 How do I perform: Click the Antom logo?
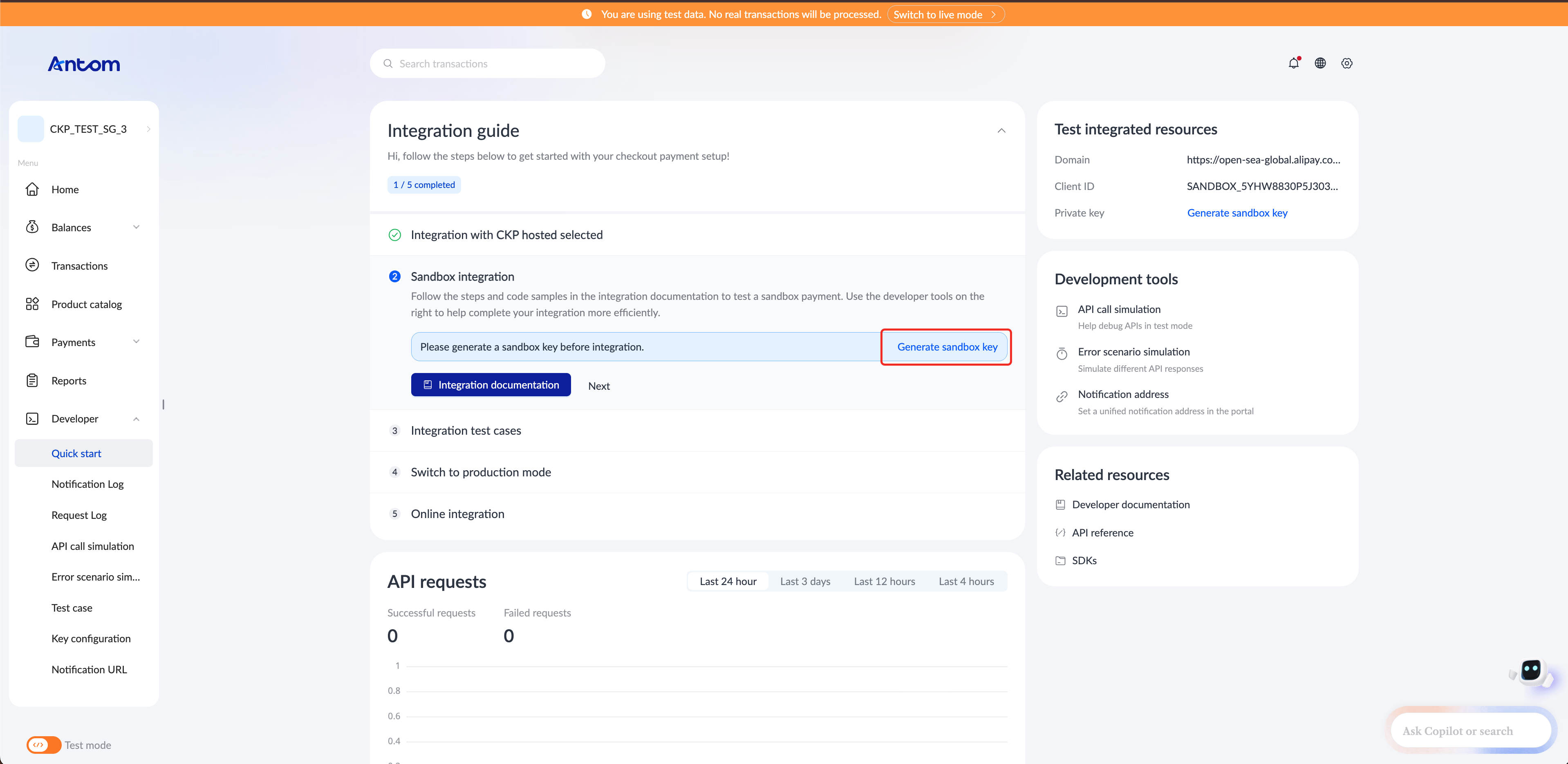[x=84, y=64]
